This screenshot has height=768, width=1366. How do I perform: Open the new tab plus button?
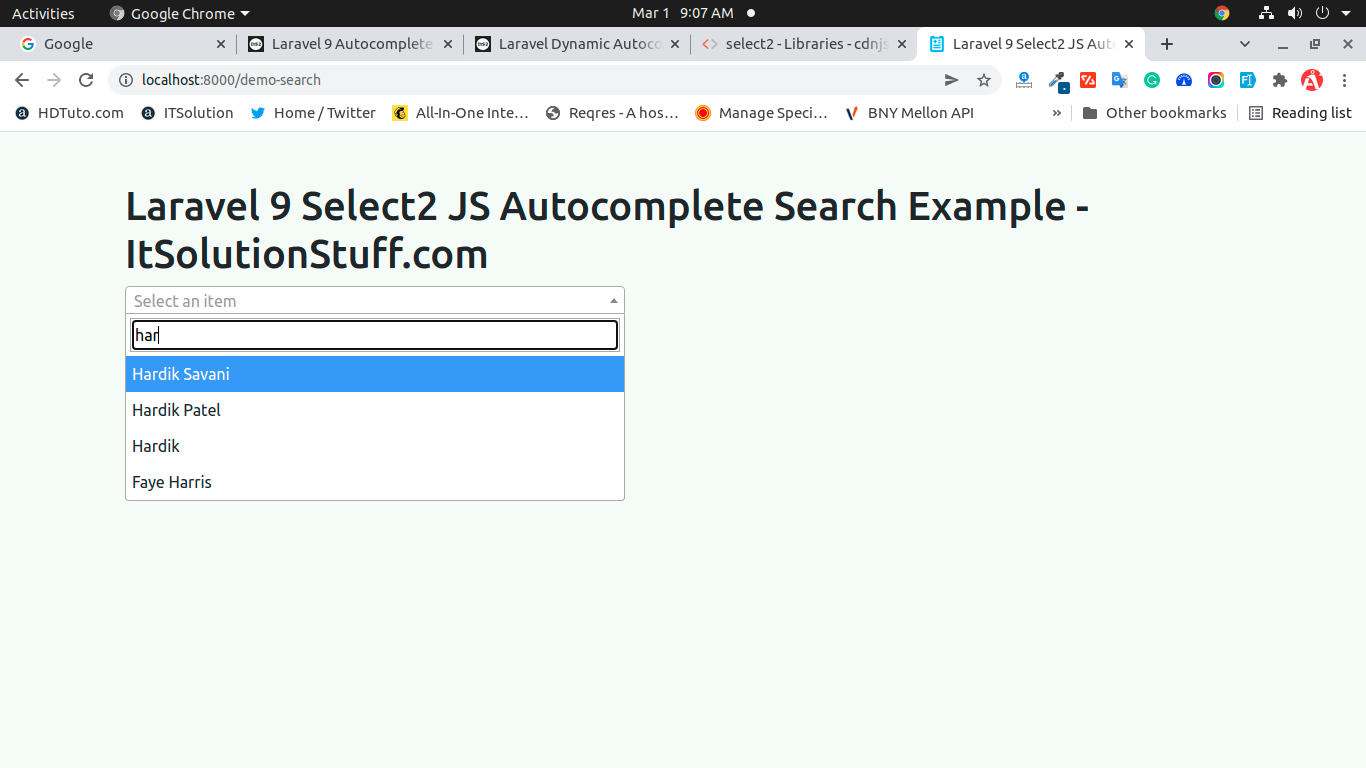click(1166, 44)
